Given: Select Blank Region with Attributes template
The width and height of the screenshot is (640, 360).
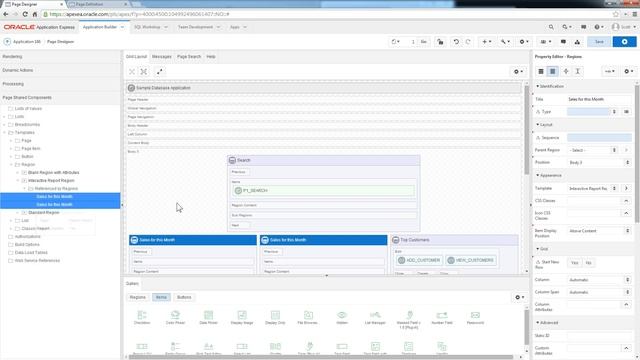Looking at the screenshot, I should click(53, 173).
